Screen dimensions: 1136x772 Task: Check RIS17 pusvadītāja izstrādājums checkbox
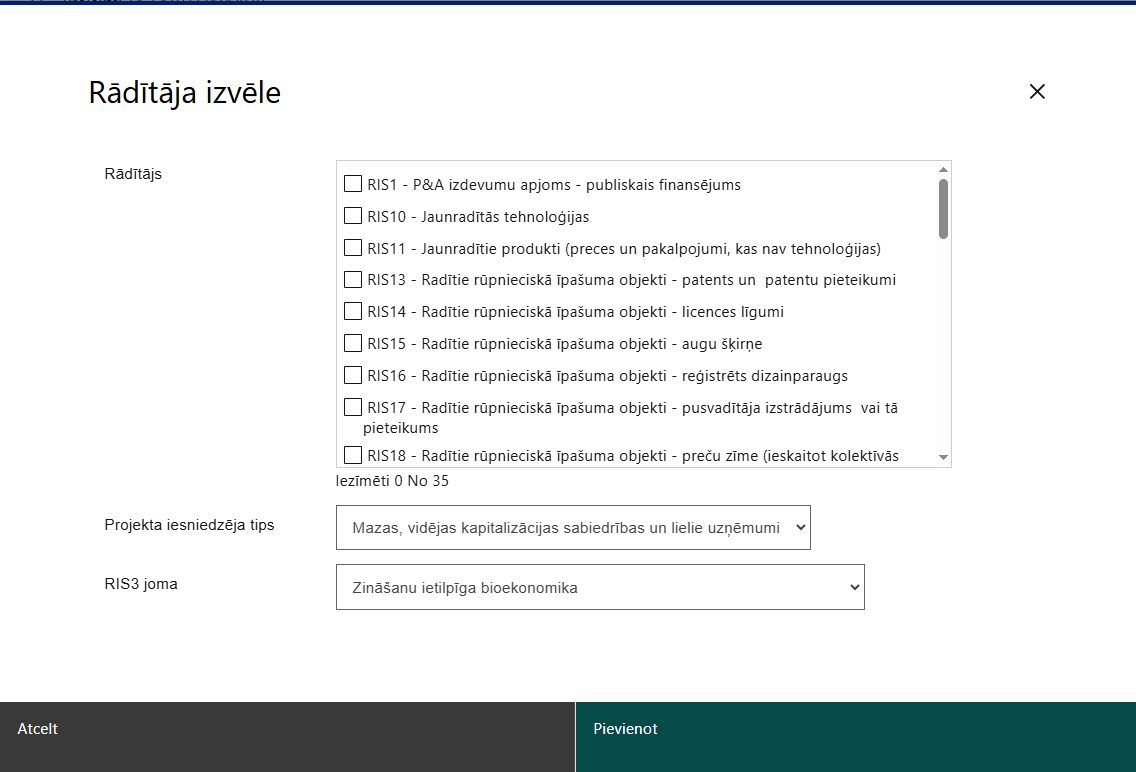click(353, 407)
